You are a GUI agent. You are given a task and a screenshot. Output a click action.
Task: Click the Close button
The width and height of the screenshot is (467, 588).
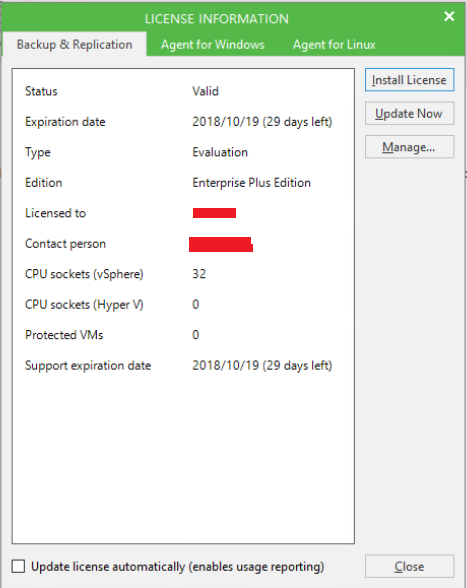[409, 566]
